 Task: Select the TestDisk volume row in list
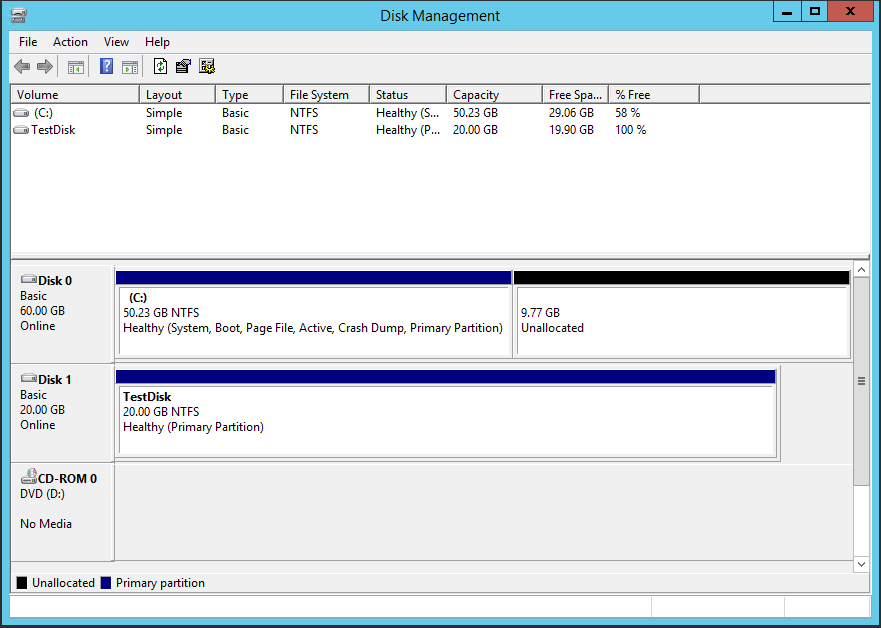(x=52, y=130)
